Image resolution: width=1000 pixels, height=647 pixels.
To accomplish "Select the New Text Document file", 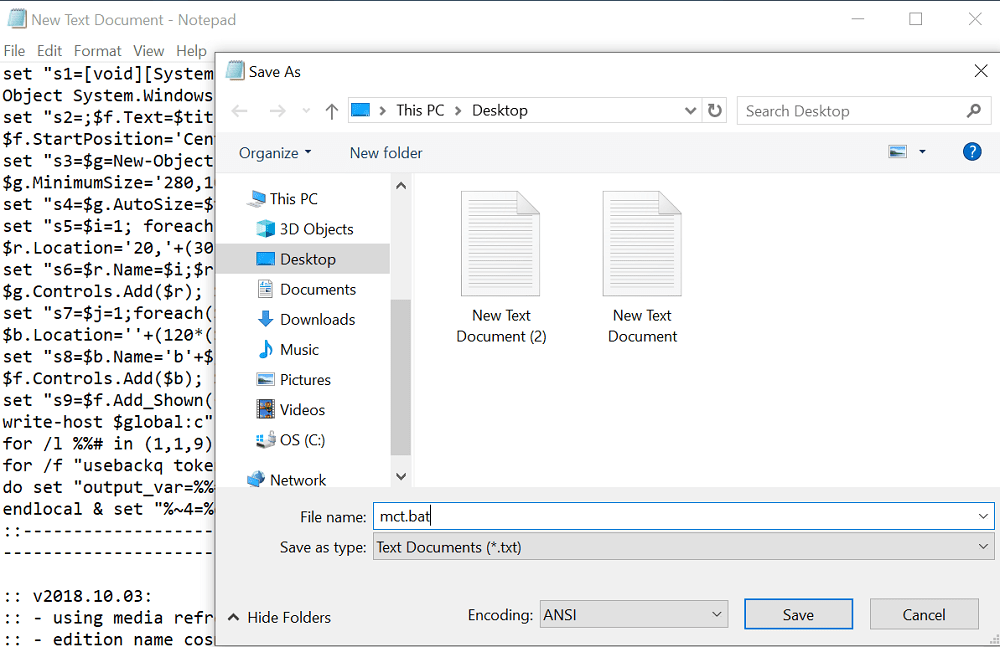I will (x=642, y=268).
